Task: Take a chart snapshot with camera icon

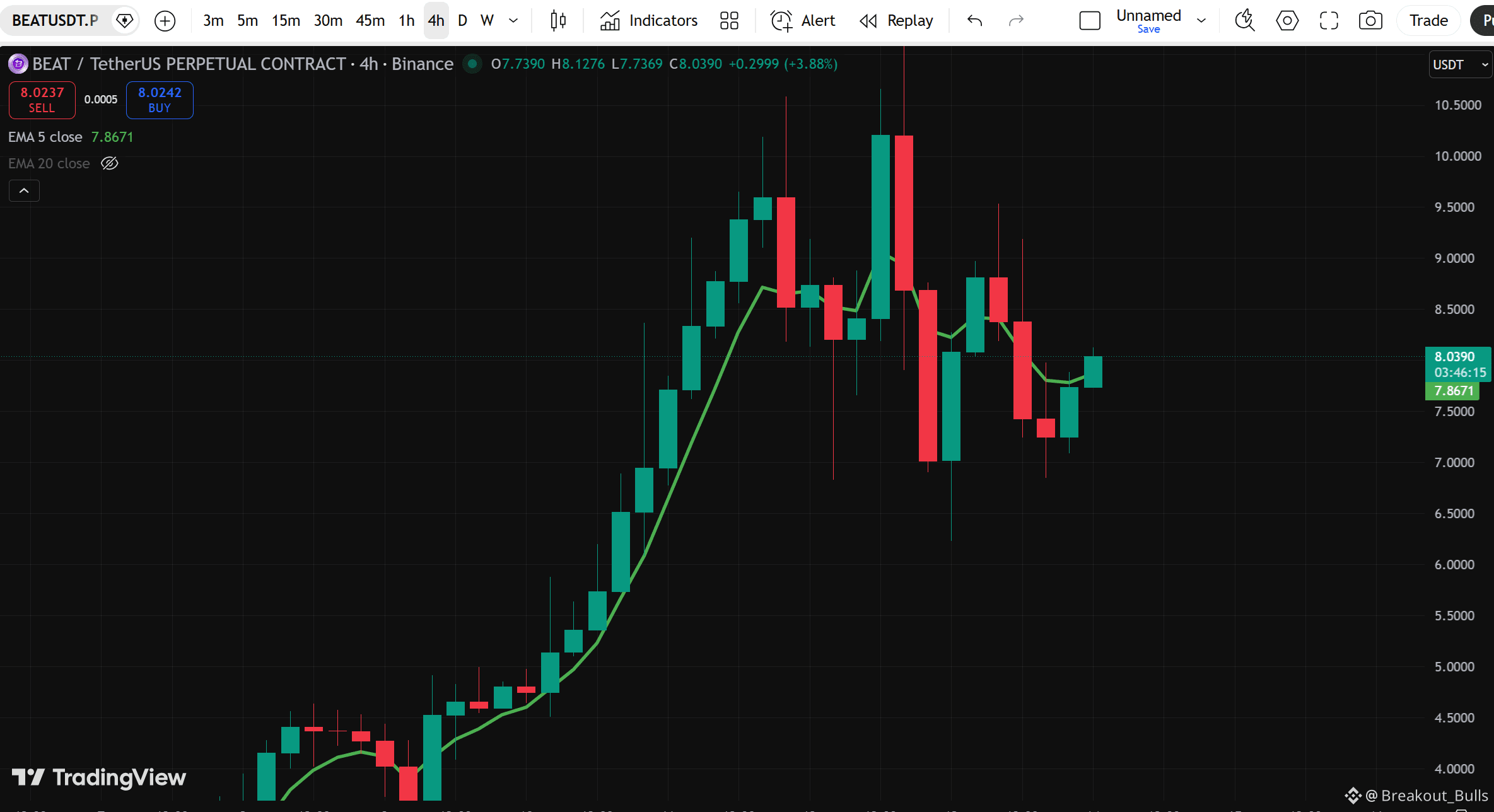Action: tap(1370, 21)
